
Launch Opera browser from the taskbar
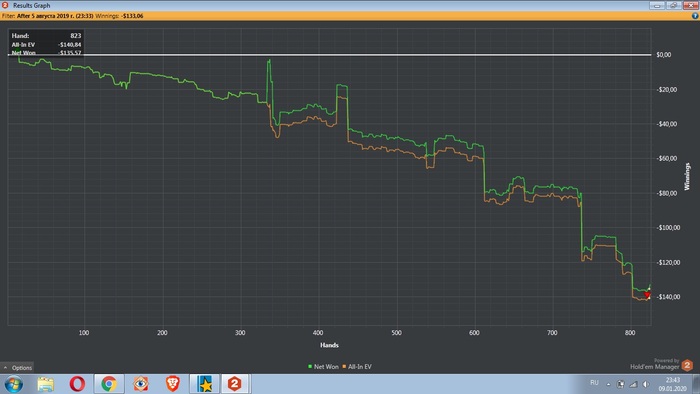pyautogui.click(x=77, y=384)
